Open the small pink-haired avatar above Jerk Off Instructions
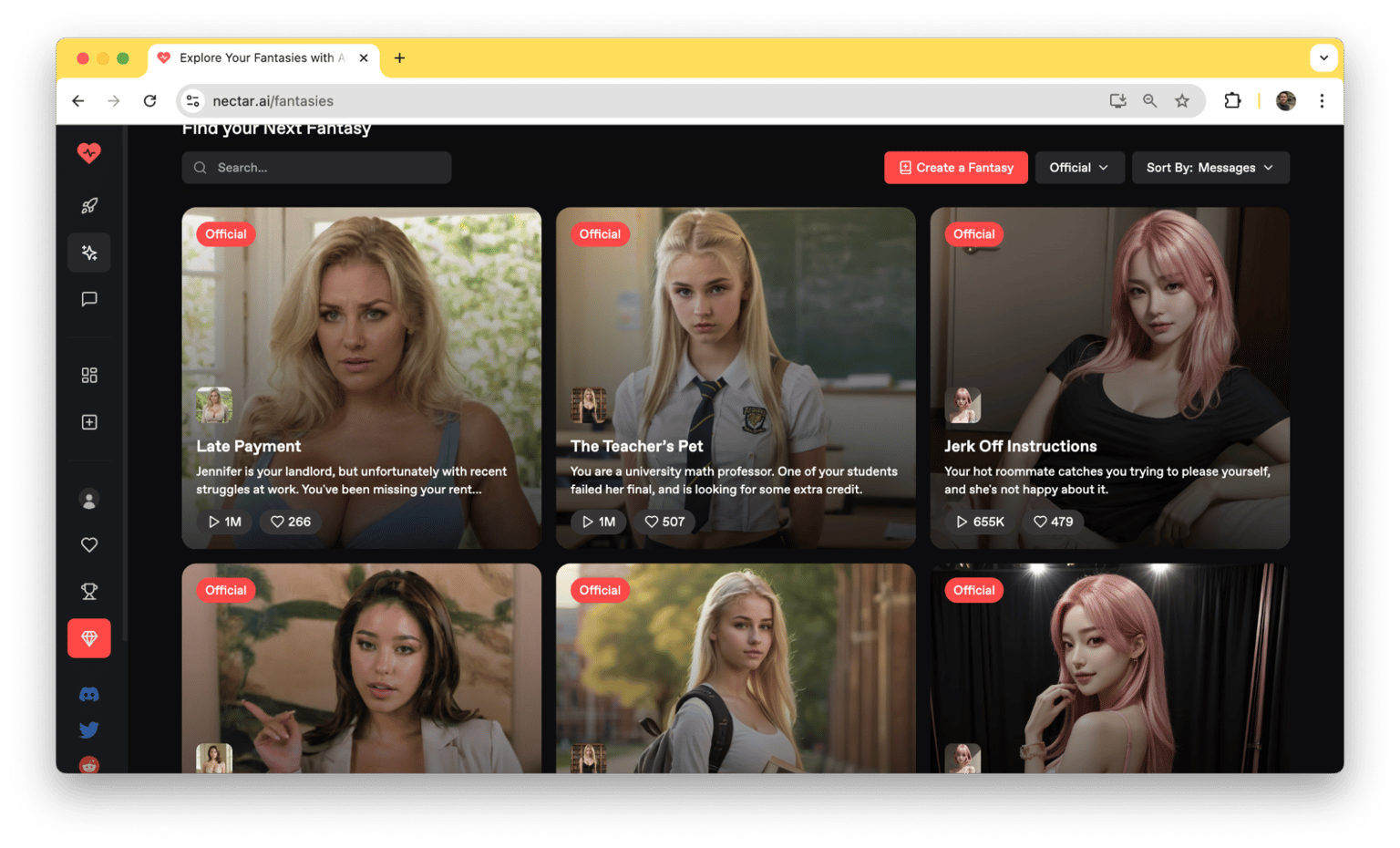 click(962, 406)
